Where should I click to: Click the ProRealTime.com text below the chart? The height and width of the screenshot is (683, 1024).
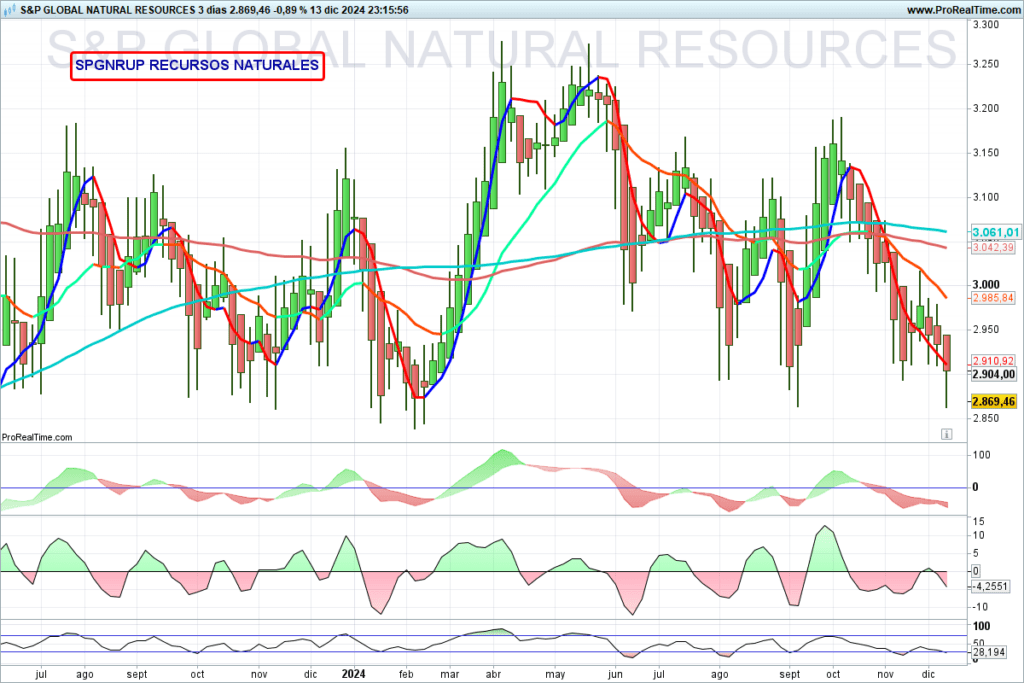click(37, 437)
